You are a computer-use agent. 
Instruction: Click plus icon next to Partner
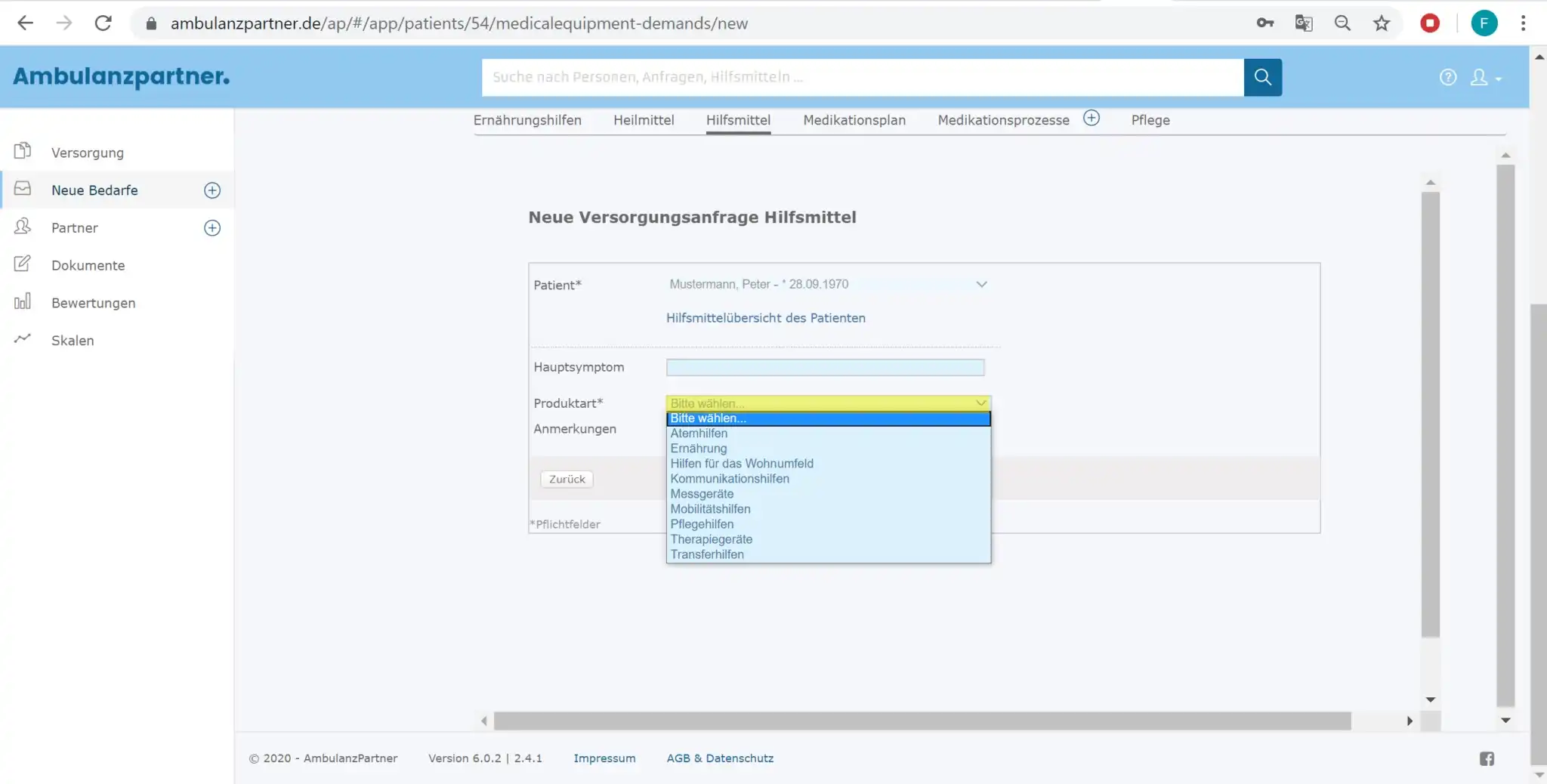tap(212, 228)
